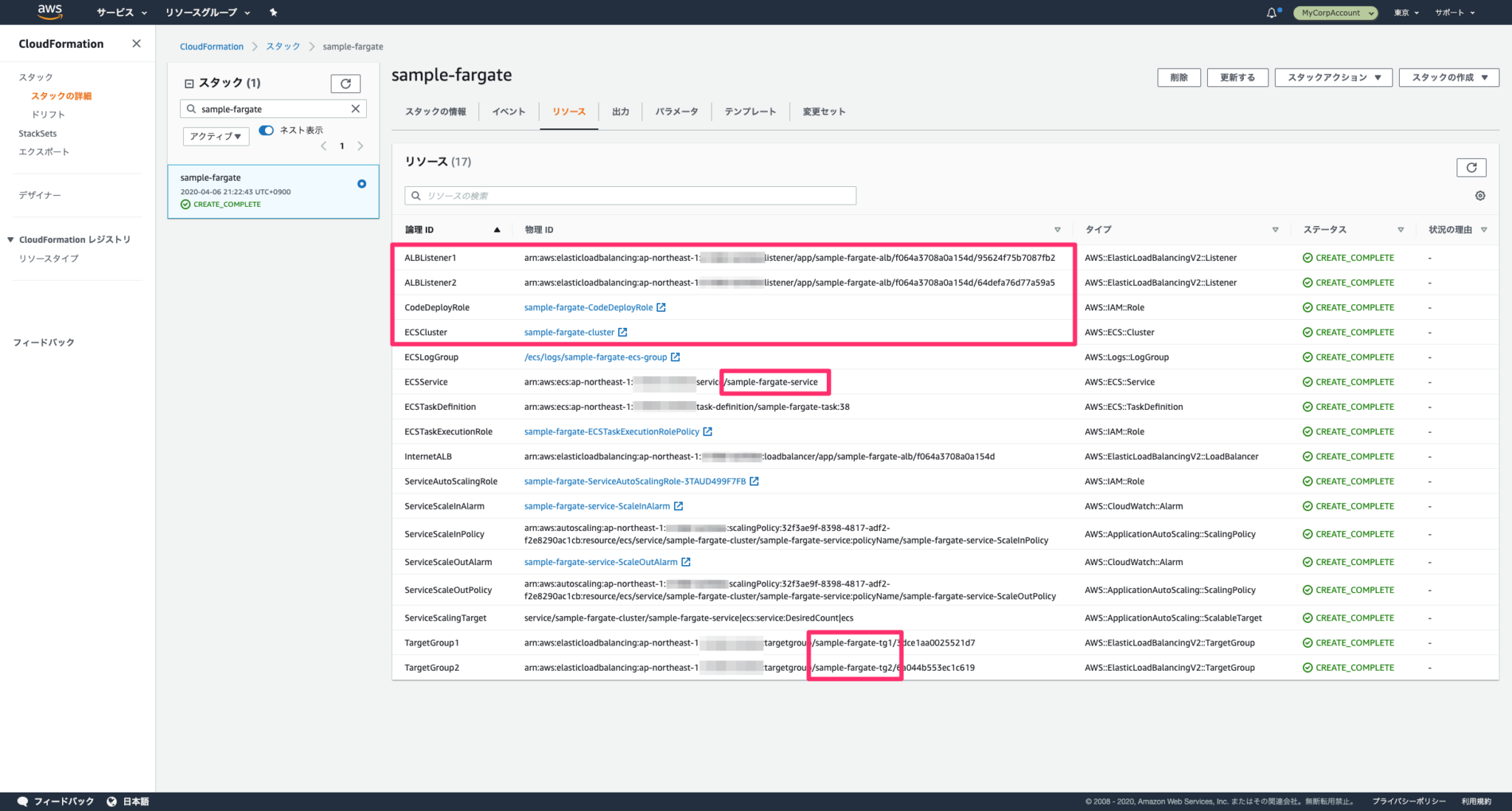Open external link for sample-fargate-CodeDeployRole
1512x811 pixels.
click(x=661, y=307)
